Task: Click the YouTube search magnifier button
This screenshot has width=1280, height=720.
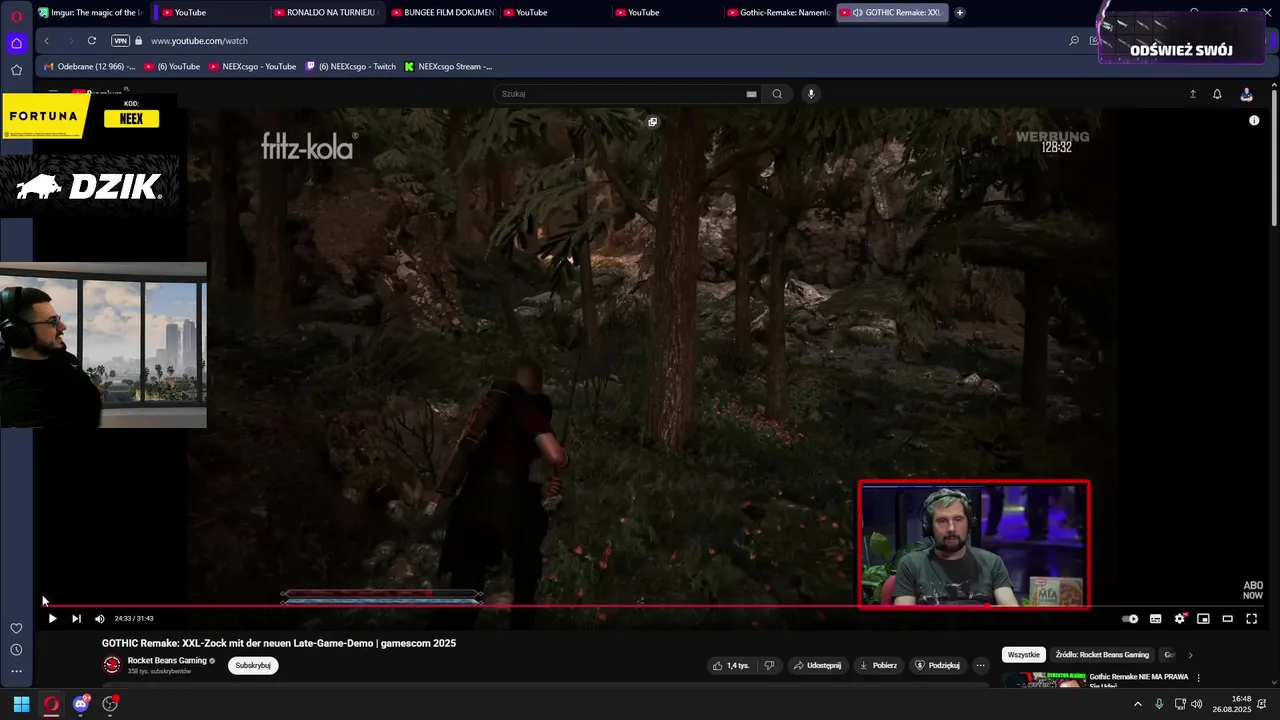Action: pos(777,94)
